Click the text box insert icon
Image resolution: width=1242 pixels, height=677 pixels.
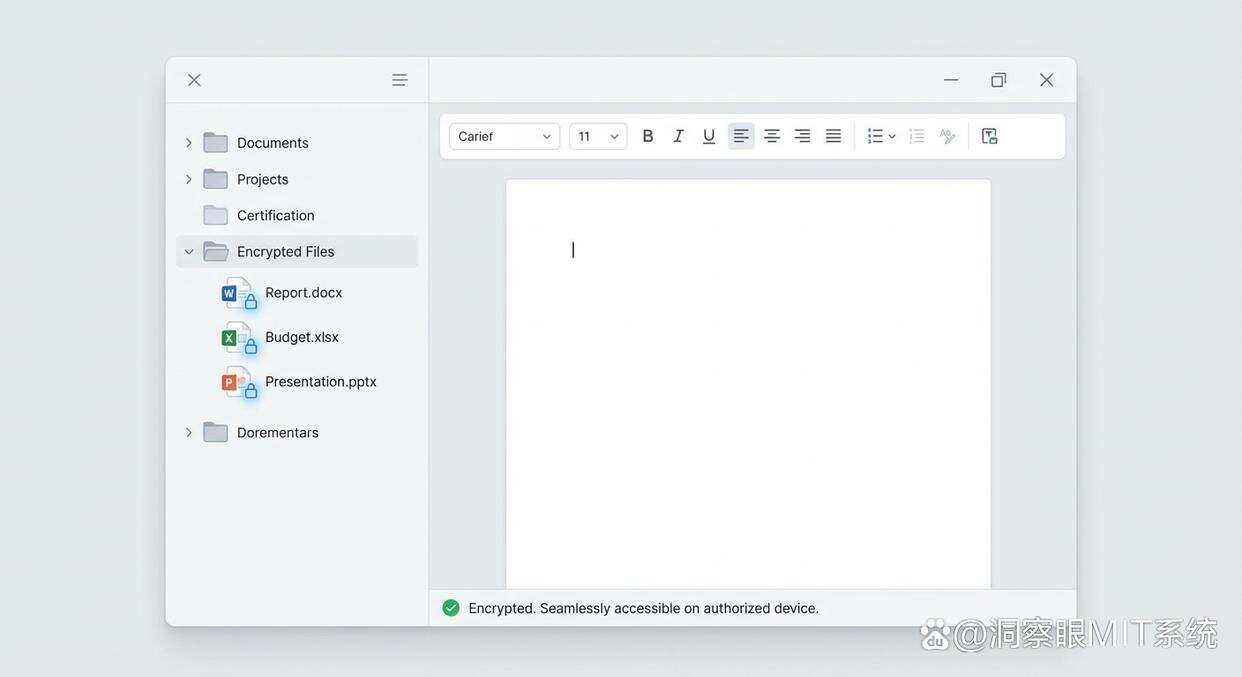[x=989, y=136]
